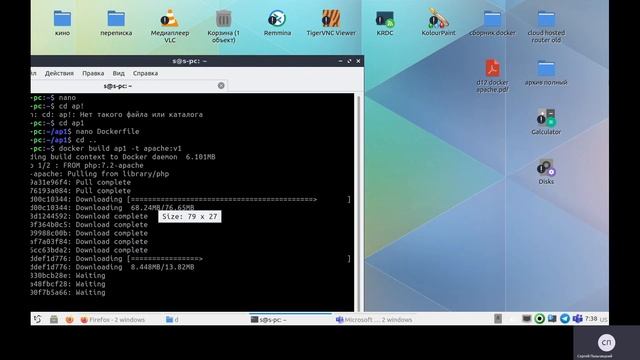Open the d12 docker apache.pdf file
Screen dimensions: 640x360
pyautogui.click(x=492, y=76)
